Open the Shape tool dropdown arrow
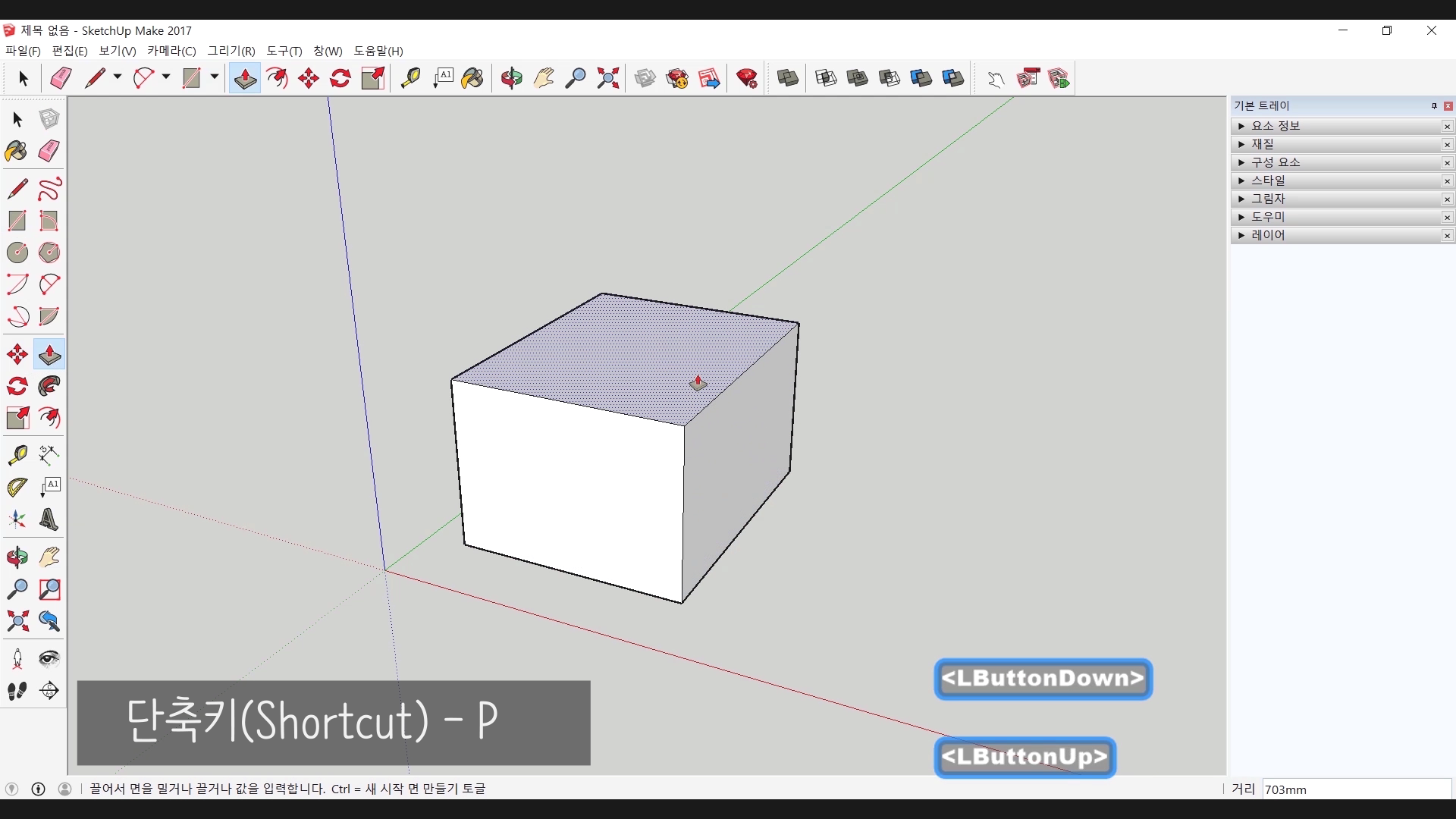Viewport: 1456px width, 819px height. (215, 77)
